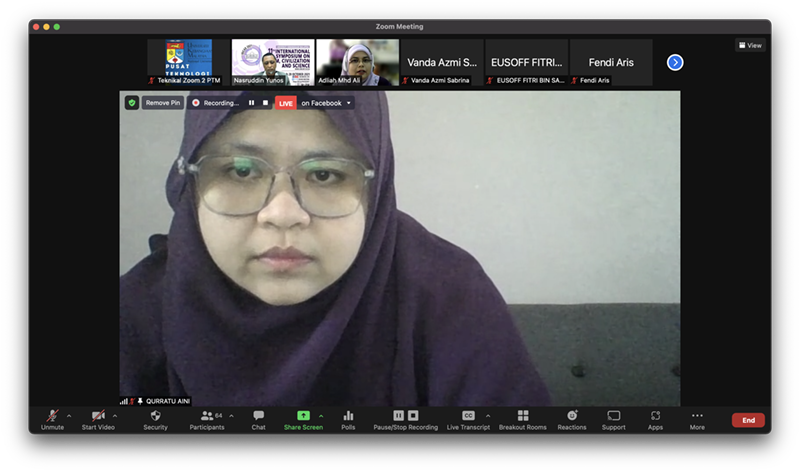The width and height of the screenshot is (800, 472).
Task: Open the View menu at top right
Action: (x=750, y=45)
